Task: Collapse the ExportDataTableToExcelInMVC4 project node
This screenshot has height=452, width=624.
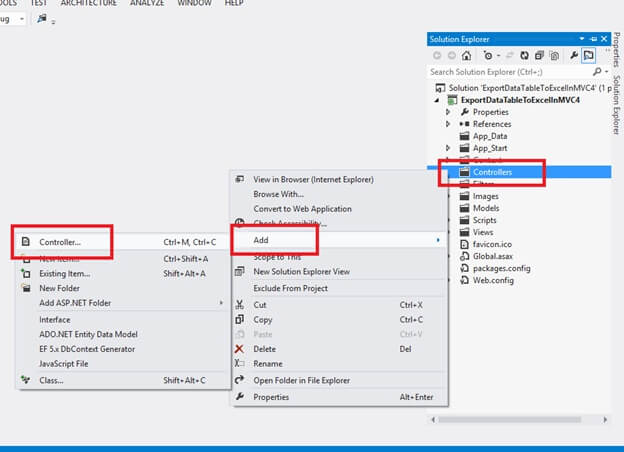Action: pyautogui.click(x=437, y=100)
